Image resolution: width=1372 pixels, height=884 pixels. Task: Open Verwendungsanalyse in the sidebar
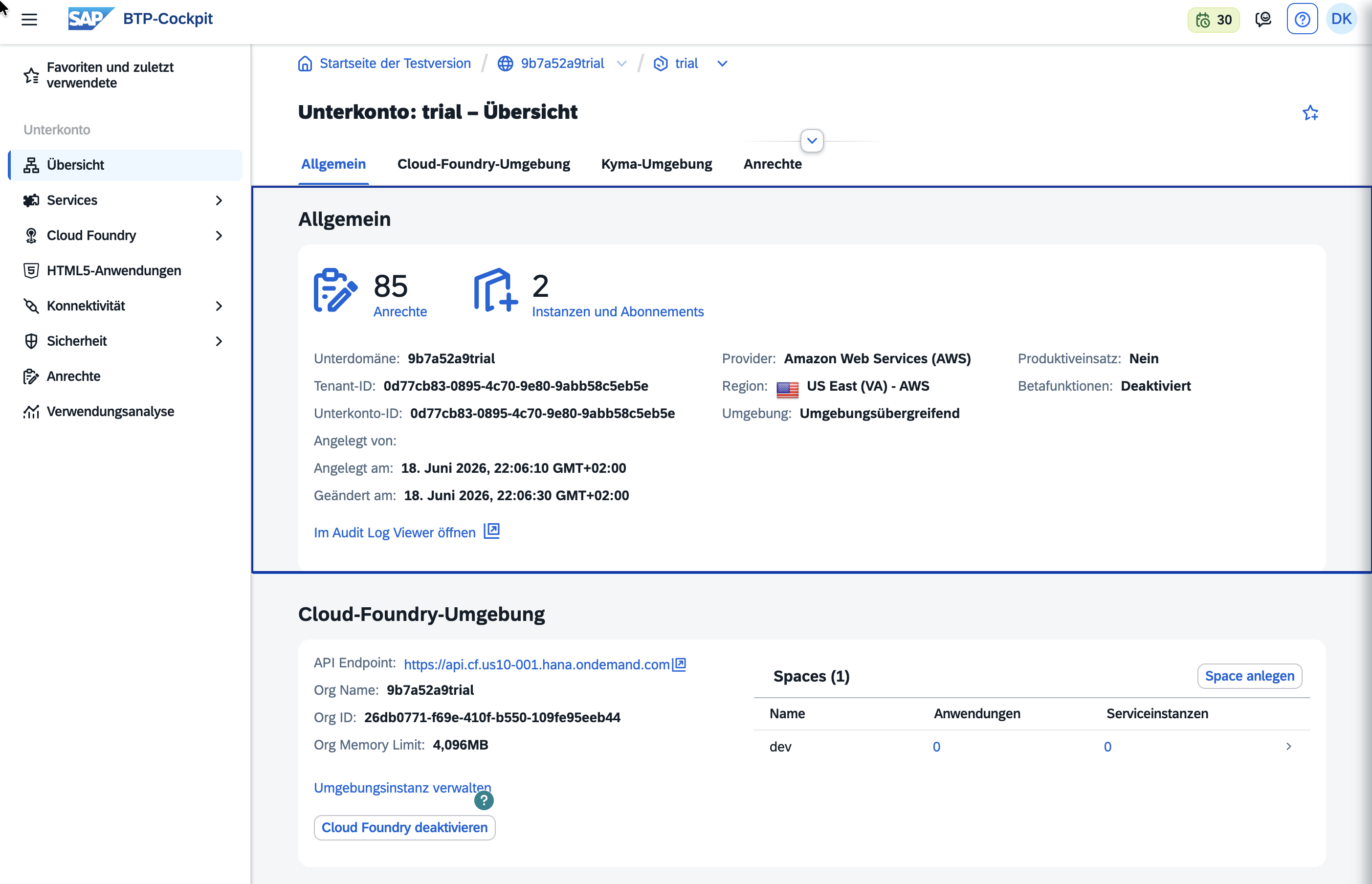(x=125, y=412)
